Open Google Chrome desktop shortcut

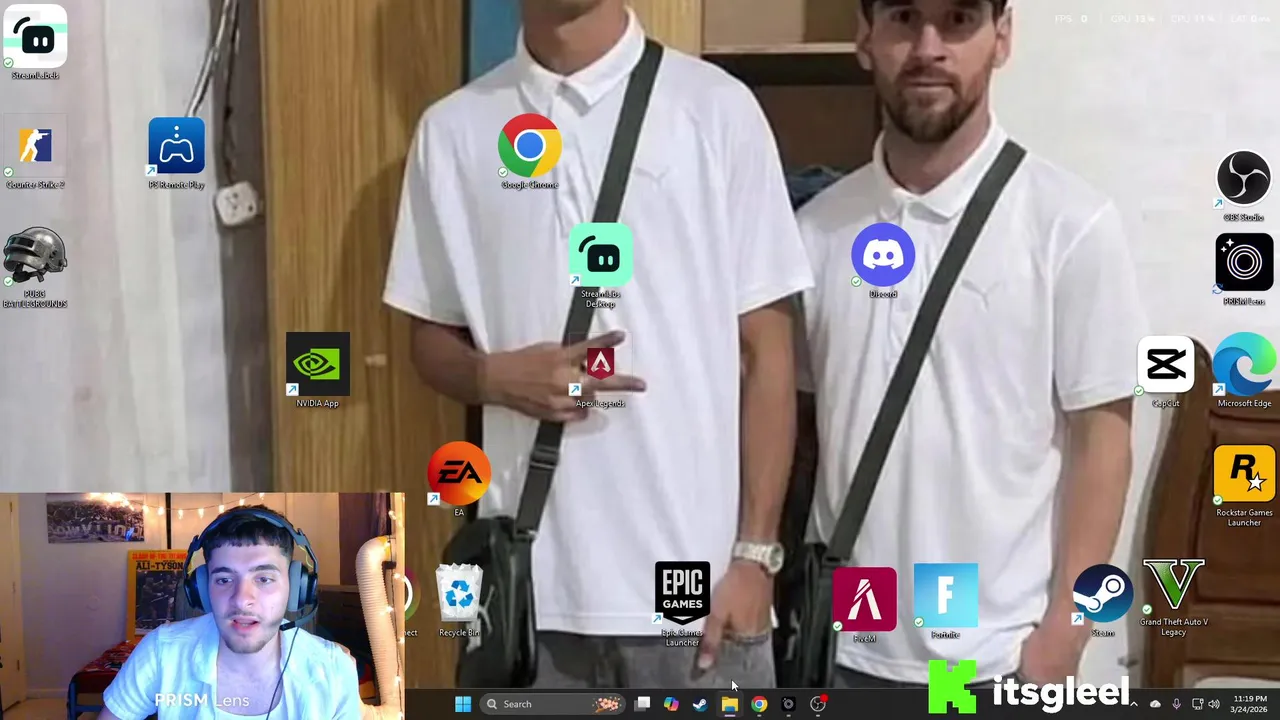tap(529, 152)
